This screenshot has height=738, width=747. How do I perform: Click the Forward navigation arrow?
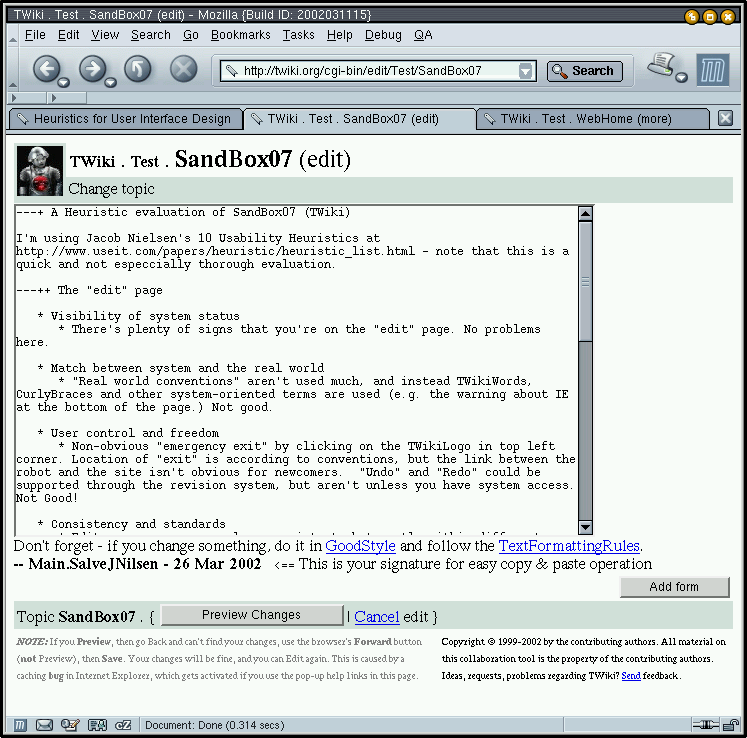[92, 69]
